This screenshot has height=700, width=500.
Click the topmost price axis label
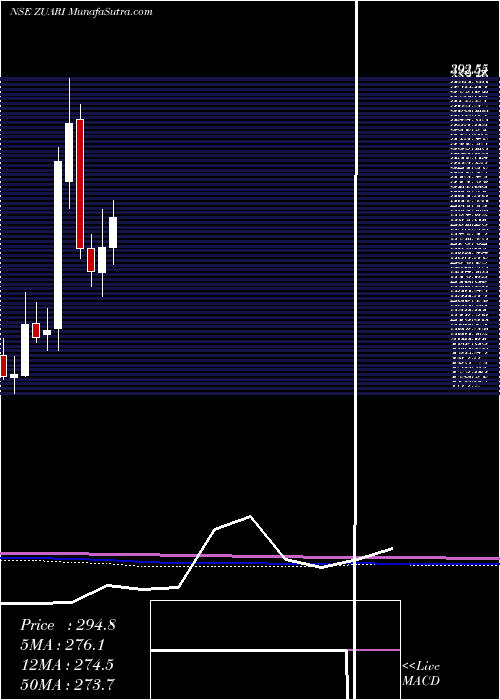(x=469, y=69)
